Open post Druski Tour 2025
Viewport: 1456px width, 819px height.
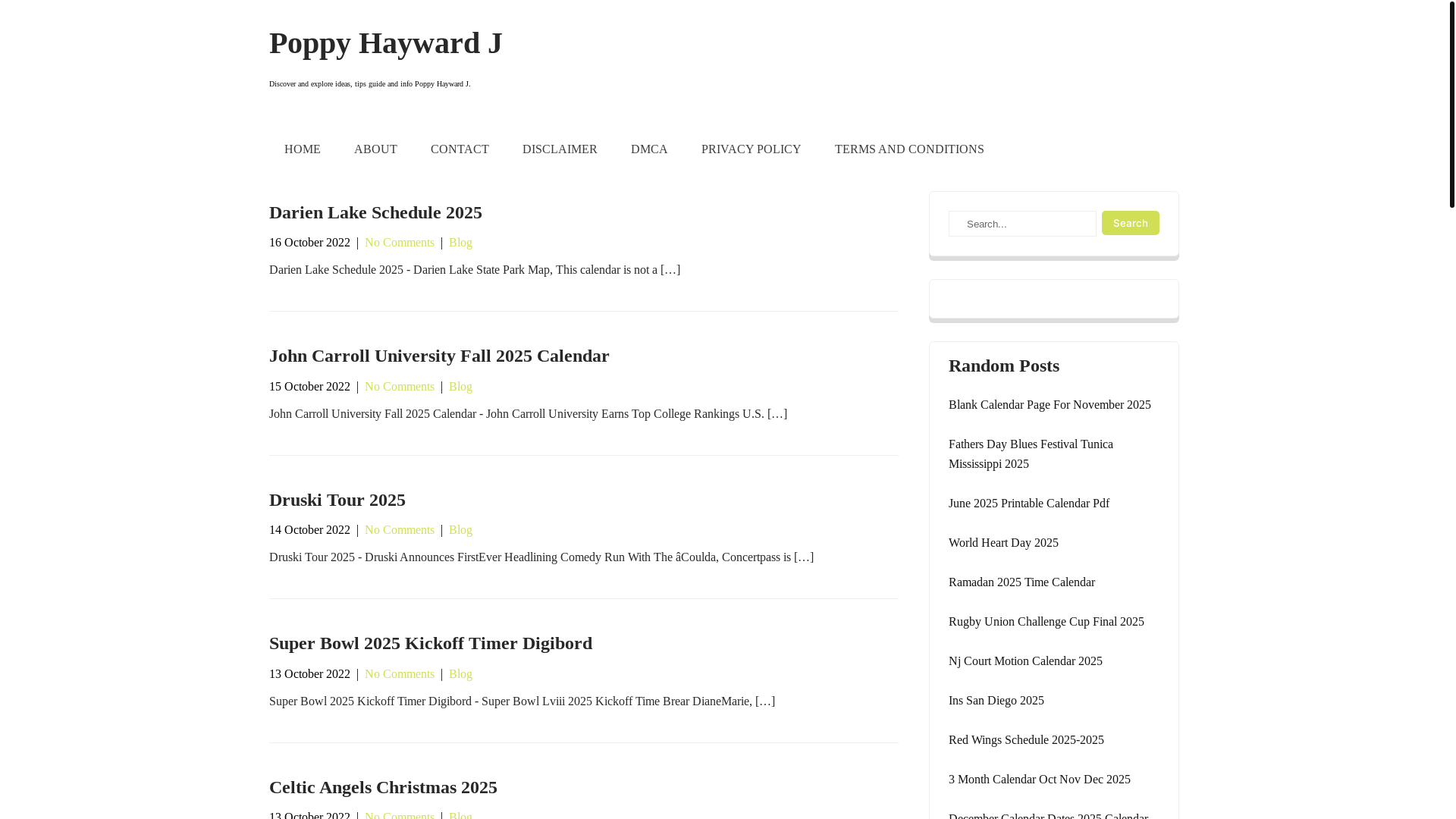337,500
